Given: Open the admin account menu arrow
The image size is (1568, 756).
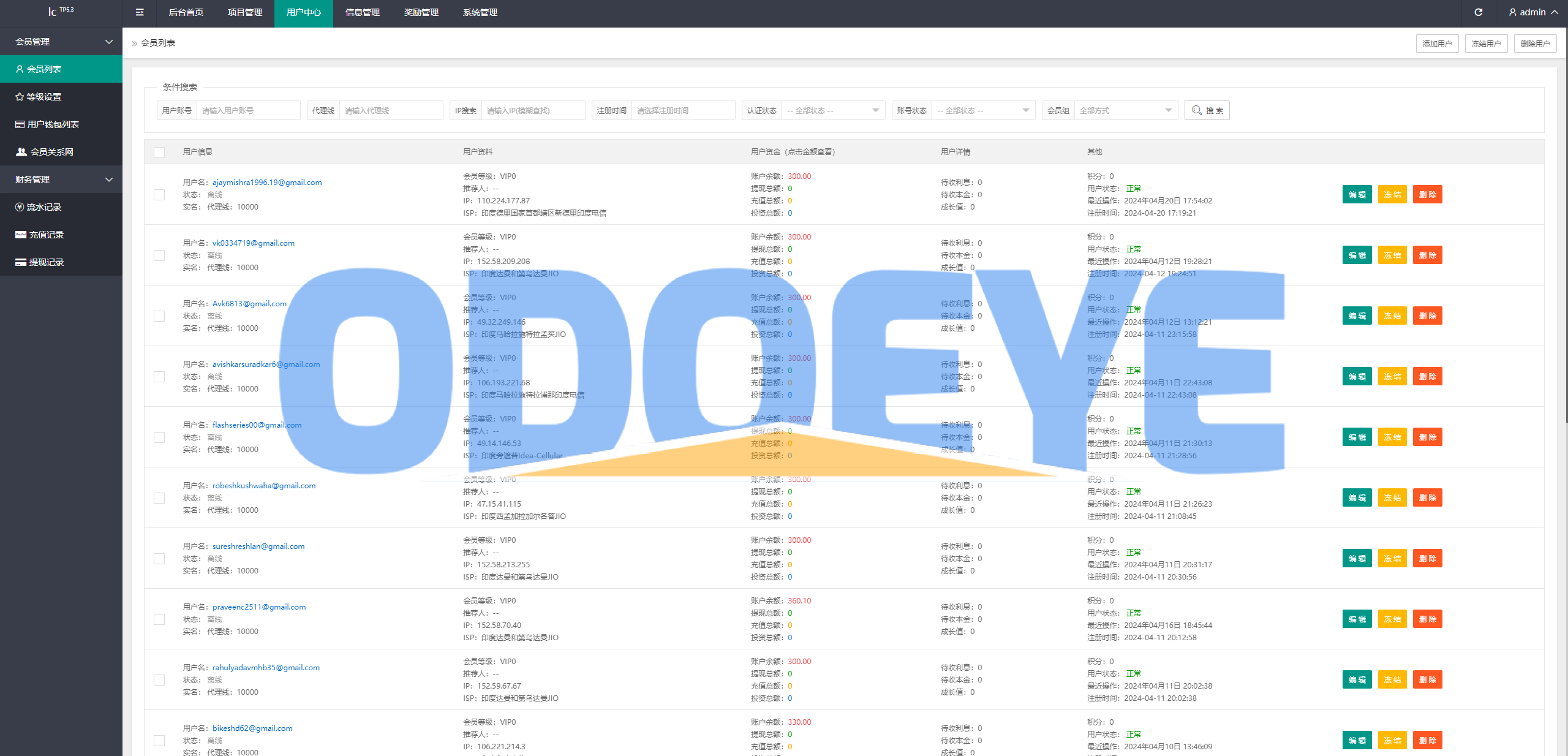Looking at the screenshot, I should click(1555, 12).
